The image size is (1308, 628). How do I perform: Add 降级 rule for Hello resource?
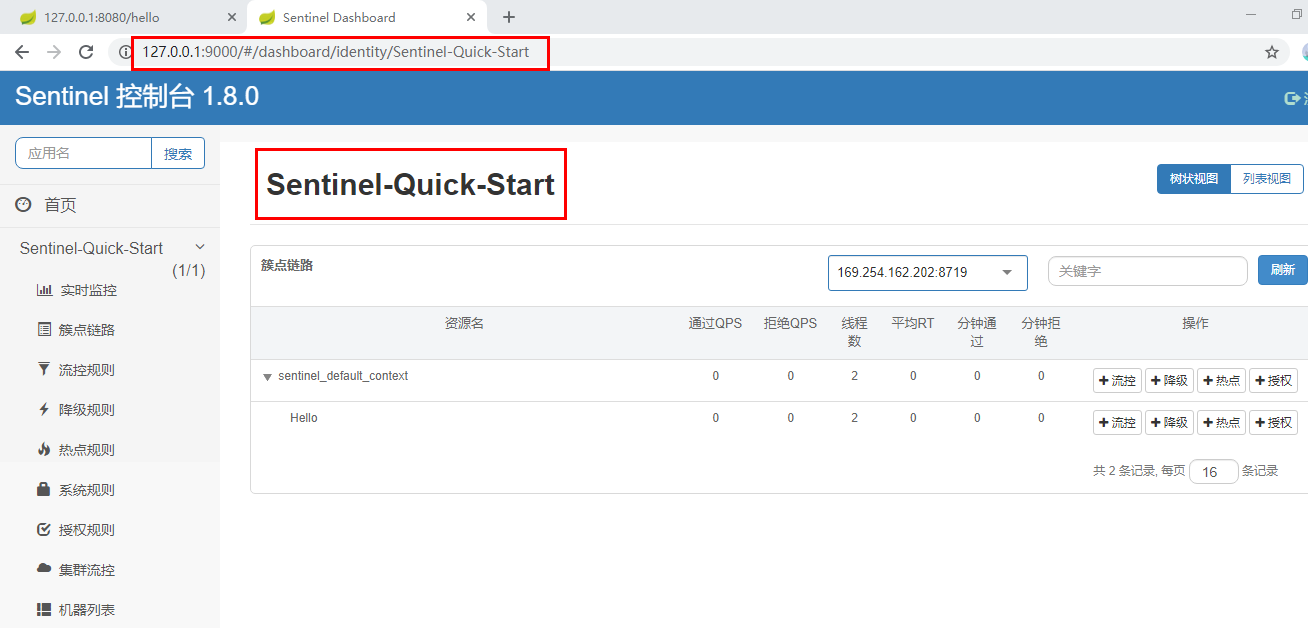coord(1169,422)
